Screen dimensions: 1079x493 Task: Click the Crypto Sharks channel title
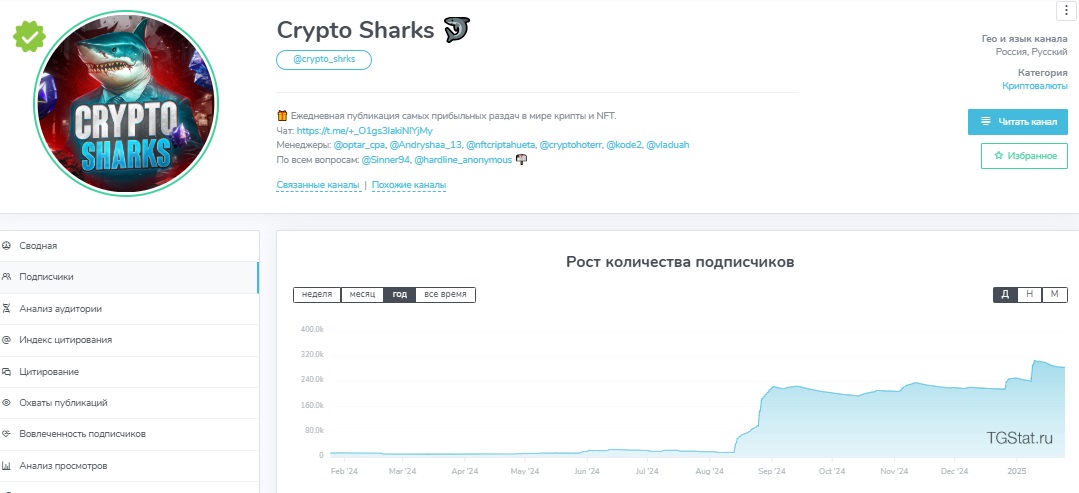356,30
